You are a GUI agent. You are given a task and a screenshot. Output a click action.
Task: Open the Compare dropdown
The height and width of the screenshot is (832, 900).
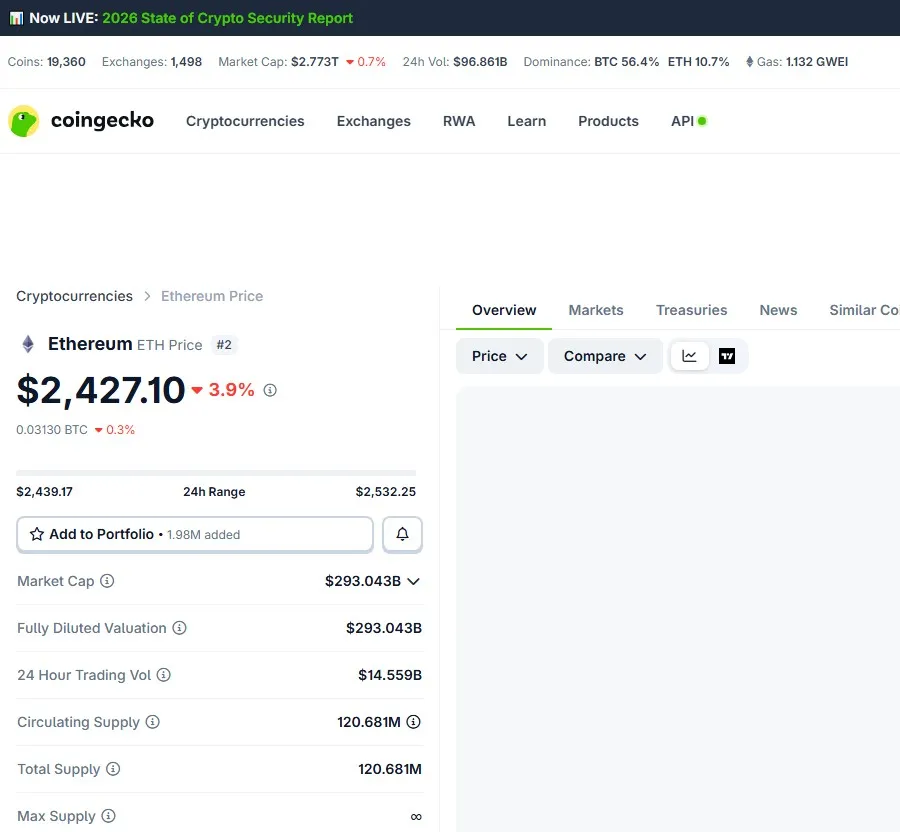(605, 356)
